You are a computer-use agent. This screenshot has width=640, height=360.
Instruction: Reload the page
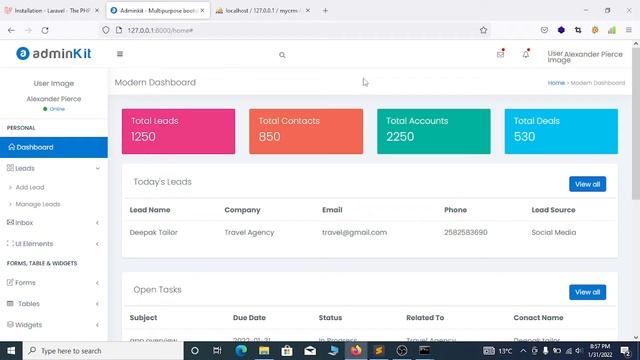click(45, 30)
